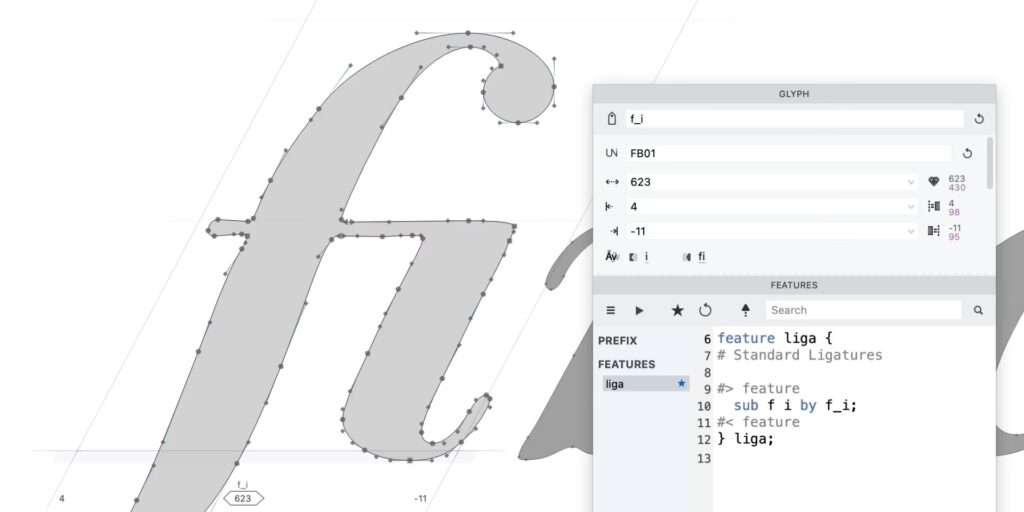Click the left sidebearing metrics icon beside 4 / 98
The width and height of the screenshot is (1024, 512).
point(934,207)
